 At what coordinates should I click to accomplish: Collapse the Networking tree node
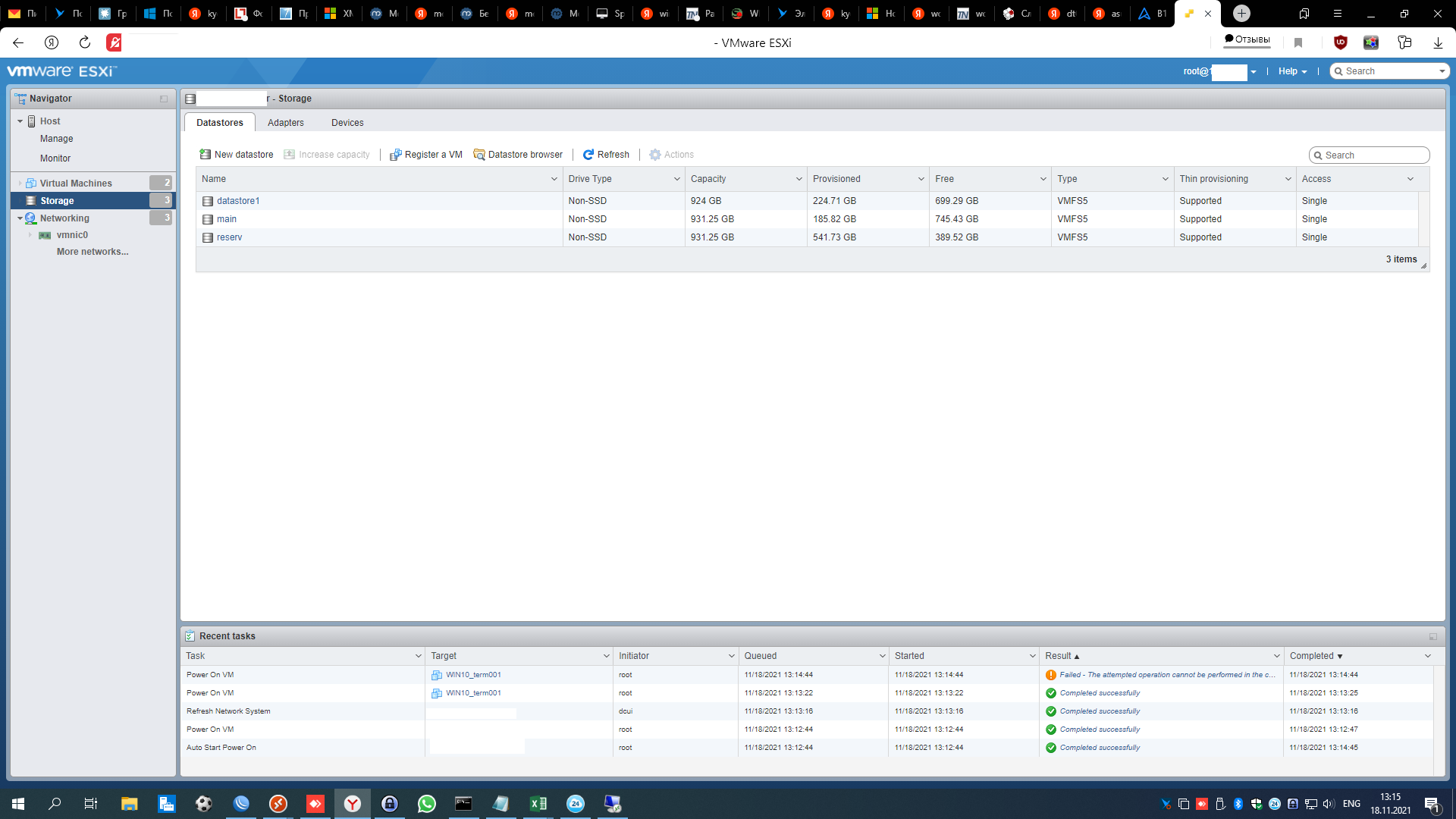pyautogui.click(x=20, y=218)
